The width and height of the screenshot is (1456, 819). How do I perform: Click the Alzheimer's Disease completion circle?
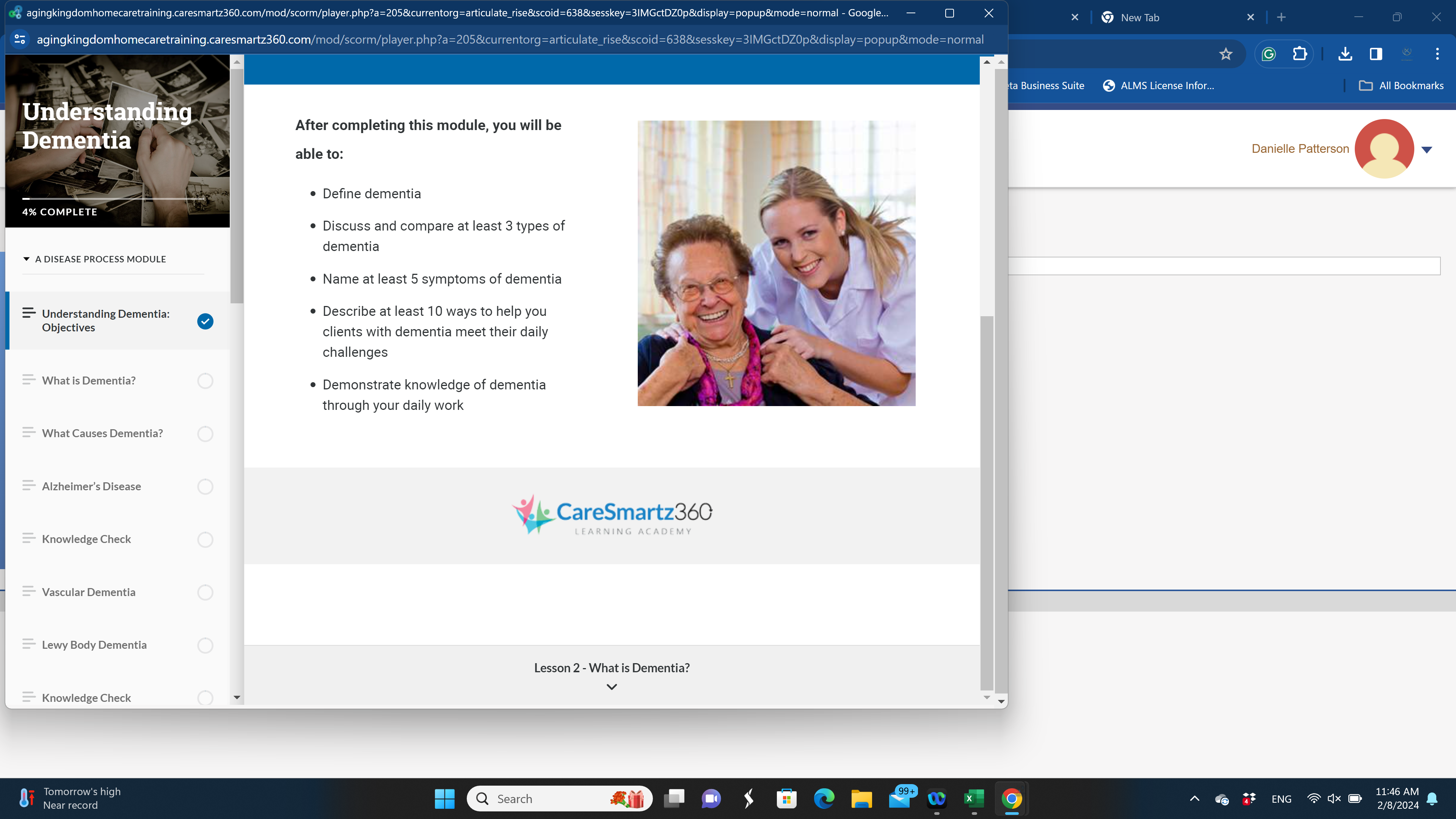pyautogui.click(x=205, y=486)
